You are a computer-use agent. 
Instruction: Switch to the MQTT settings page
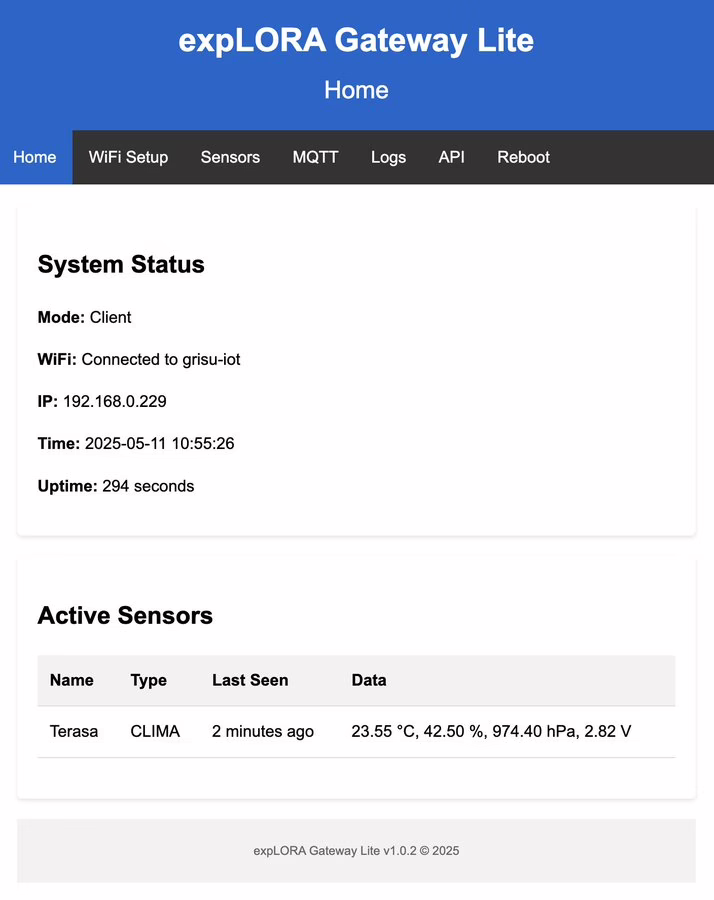[x=315, y=157]
